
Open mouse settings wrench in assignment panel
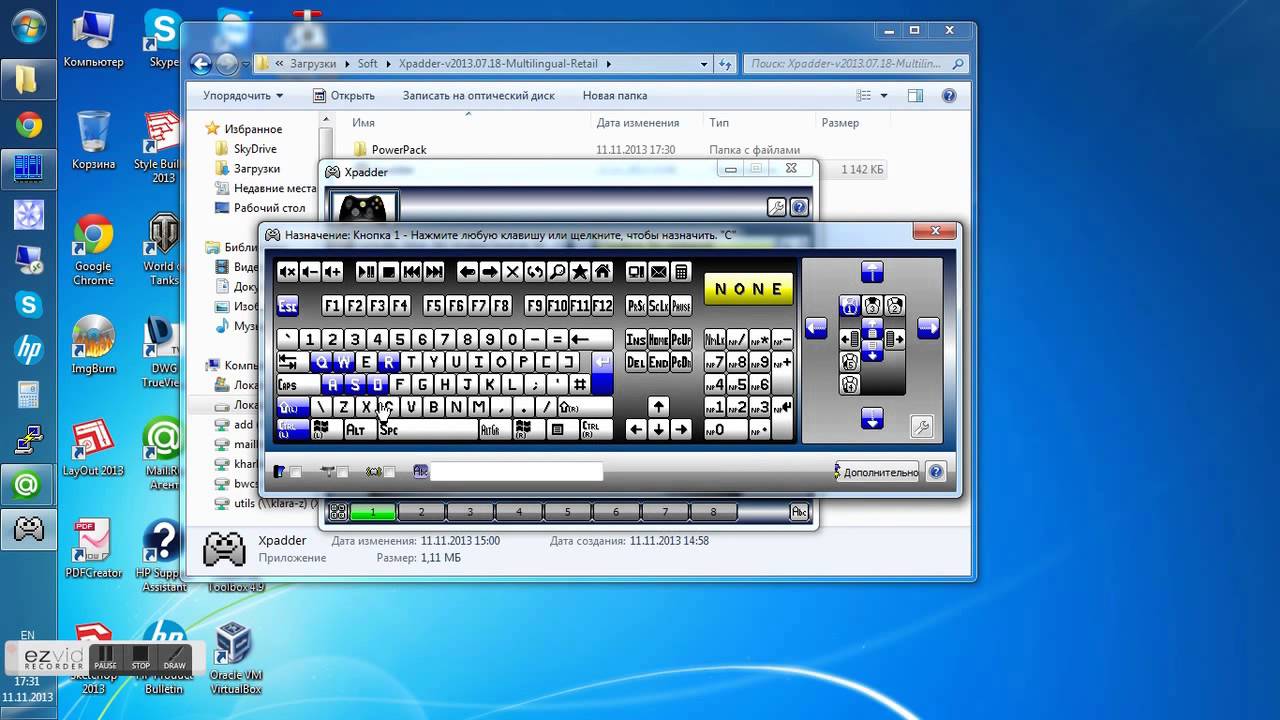pyautogui.click(x=922, y=428)
